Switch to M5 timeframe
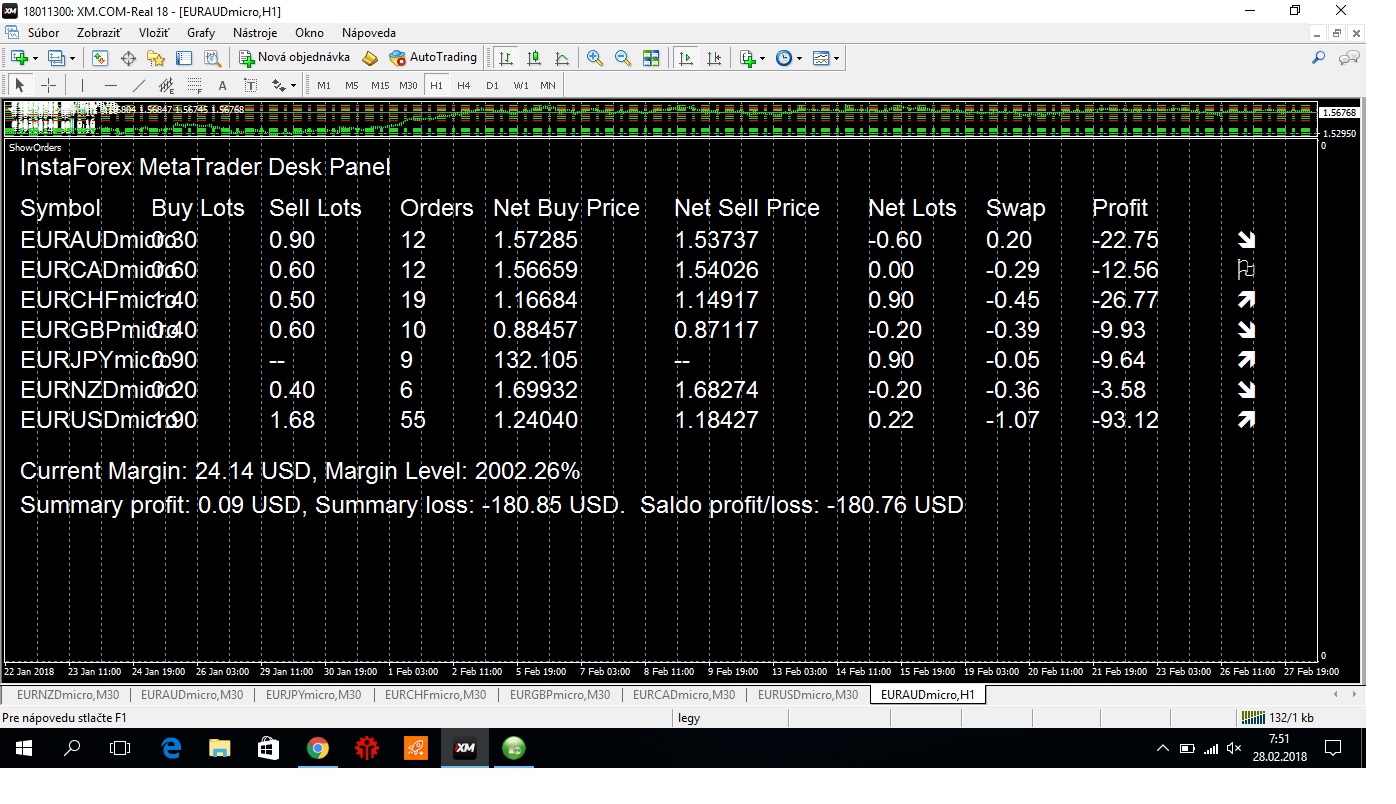Screen dimensions: 1396x804 tap(352, 85)
